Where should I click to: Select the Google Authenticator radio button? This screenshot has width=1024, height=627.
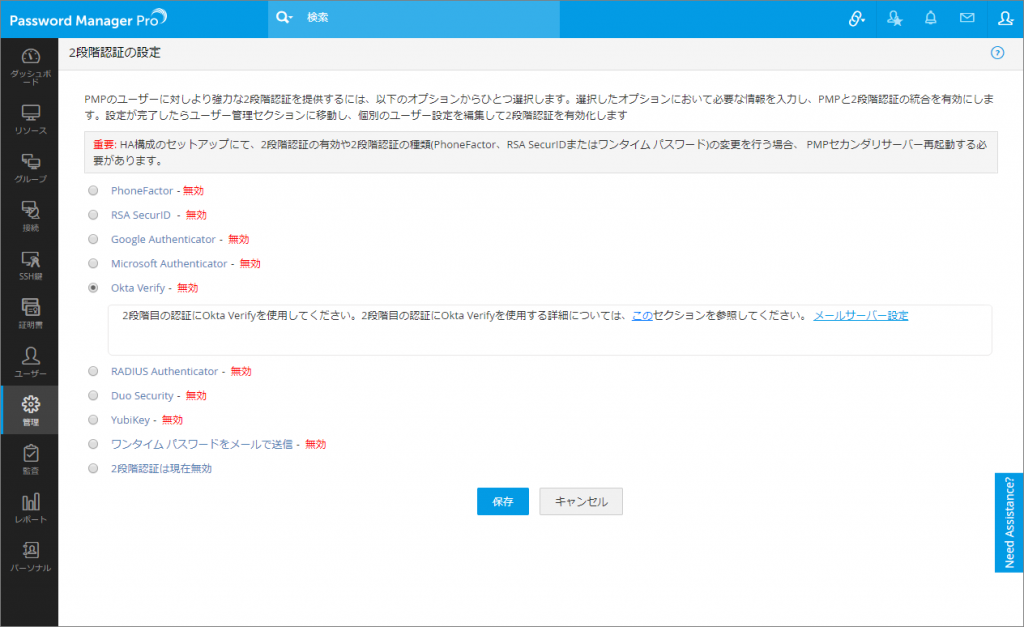click(93, 239)
